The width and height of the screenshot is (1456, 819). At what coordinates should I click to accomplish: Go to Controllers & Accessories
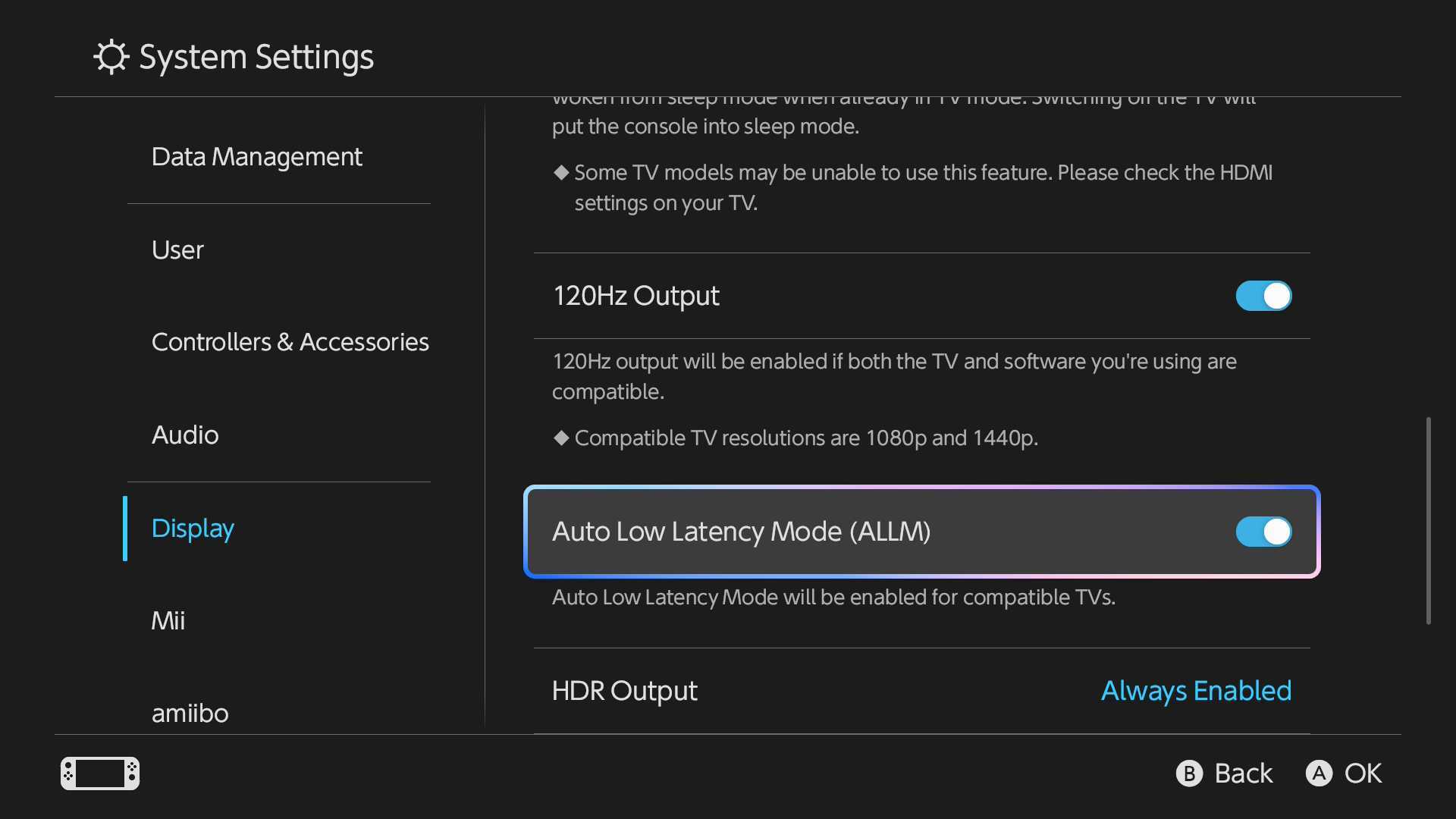tap(290, 343)
